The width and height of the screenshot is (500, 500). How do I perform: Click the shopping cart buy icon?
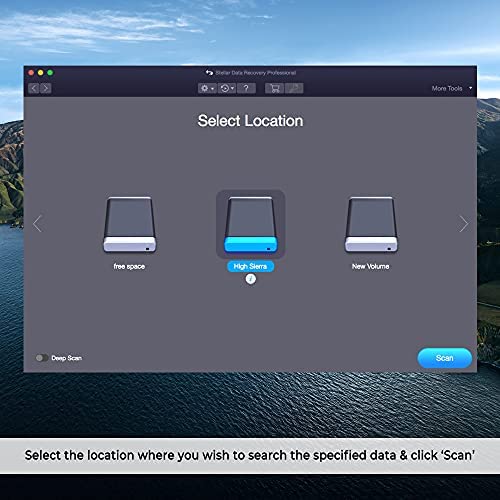tap(275, 88)
